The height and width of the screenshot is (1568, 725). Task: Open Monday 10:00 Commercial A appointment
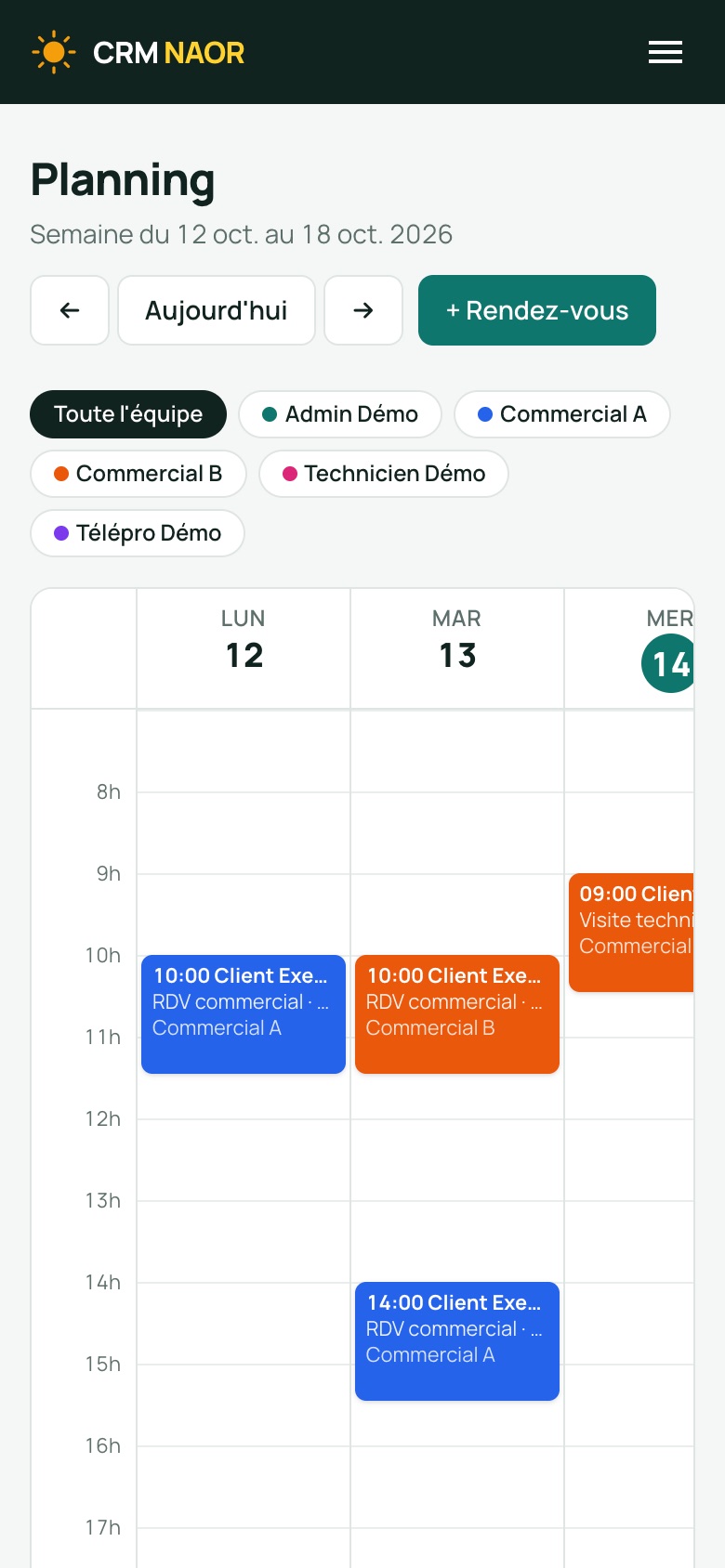pos(244,1014)
